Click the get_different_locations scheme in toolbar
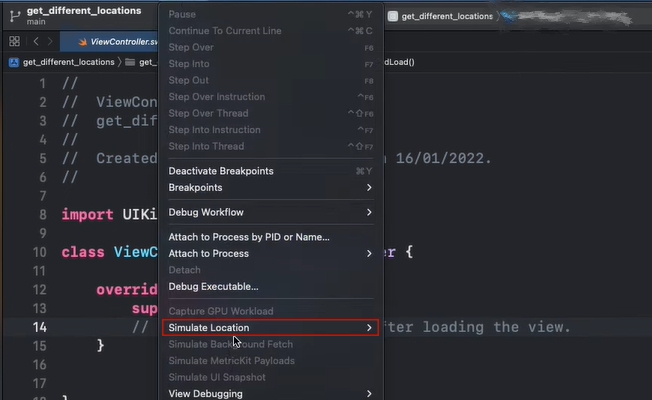The height and width of the screenshot is (400, 652). coord(447,16)
